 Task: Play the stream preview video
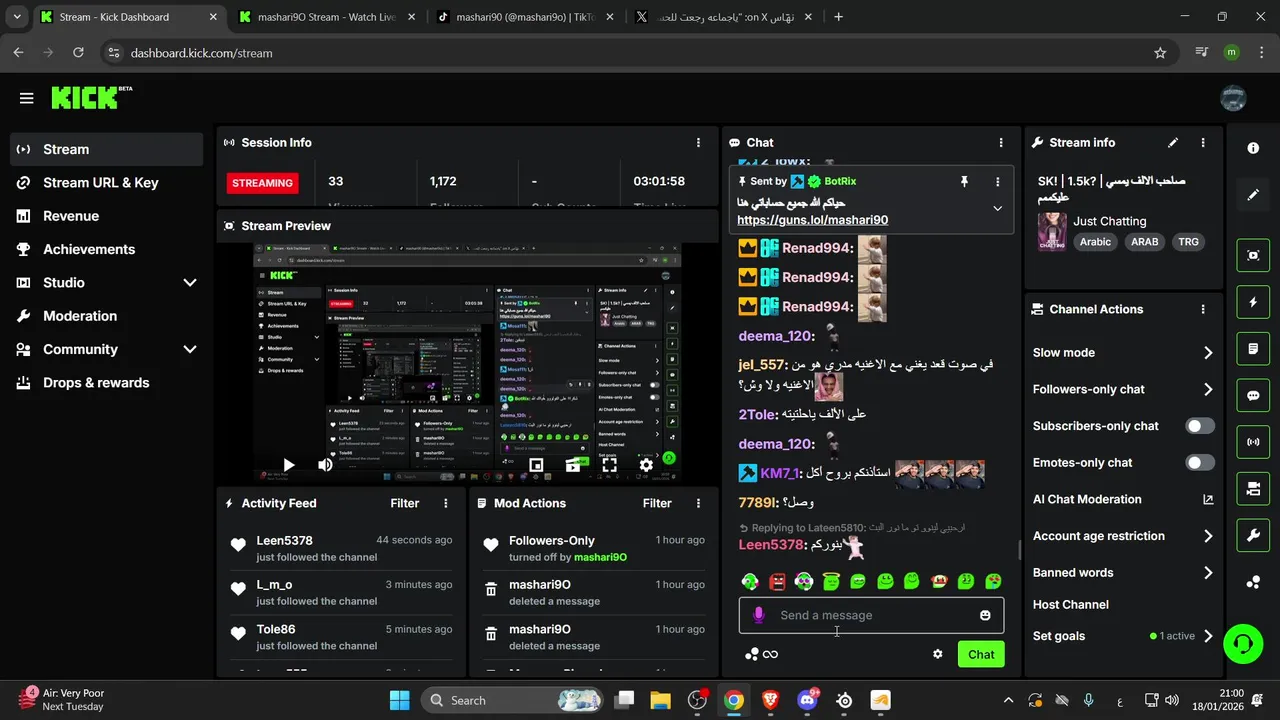point(288,465)
